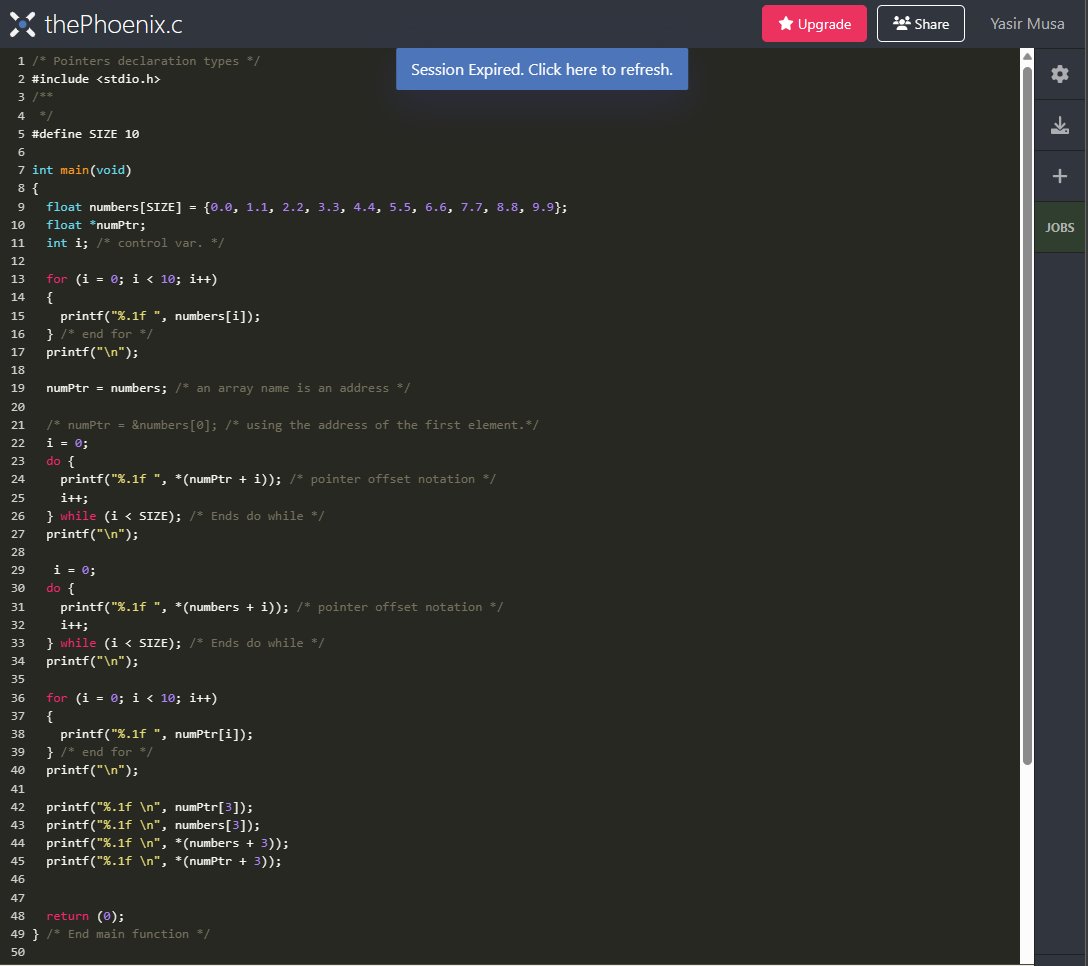Click the 'an array name is an address' comment
Viewport: 1088px width, 966px height.
pyautogui.click(x=293, y=388)
